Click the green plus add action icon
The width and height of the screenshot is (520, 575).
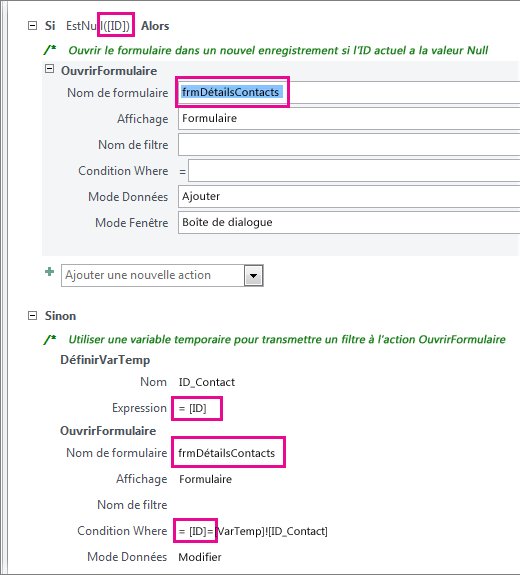[x=49, y=272]
